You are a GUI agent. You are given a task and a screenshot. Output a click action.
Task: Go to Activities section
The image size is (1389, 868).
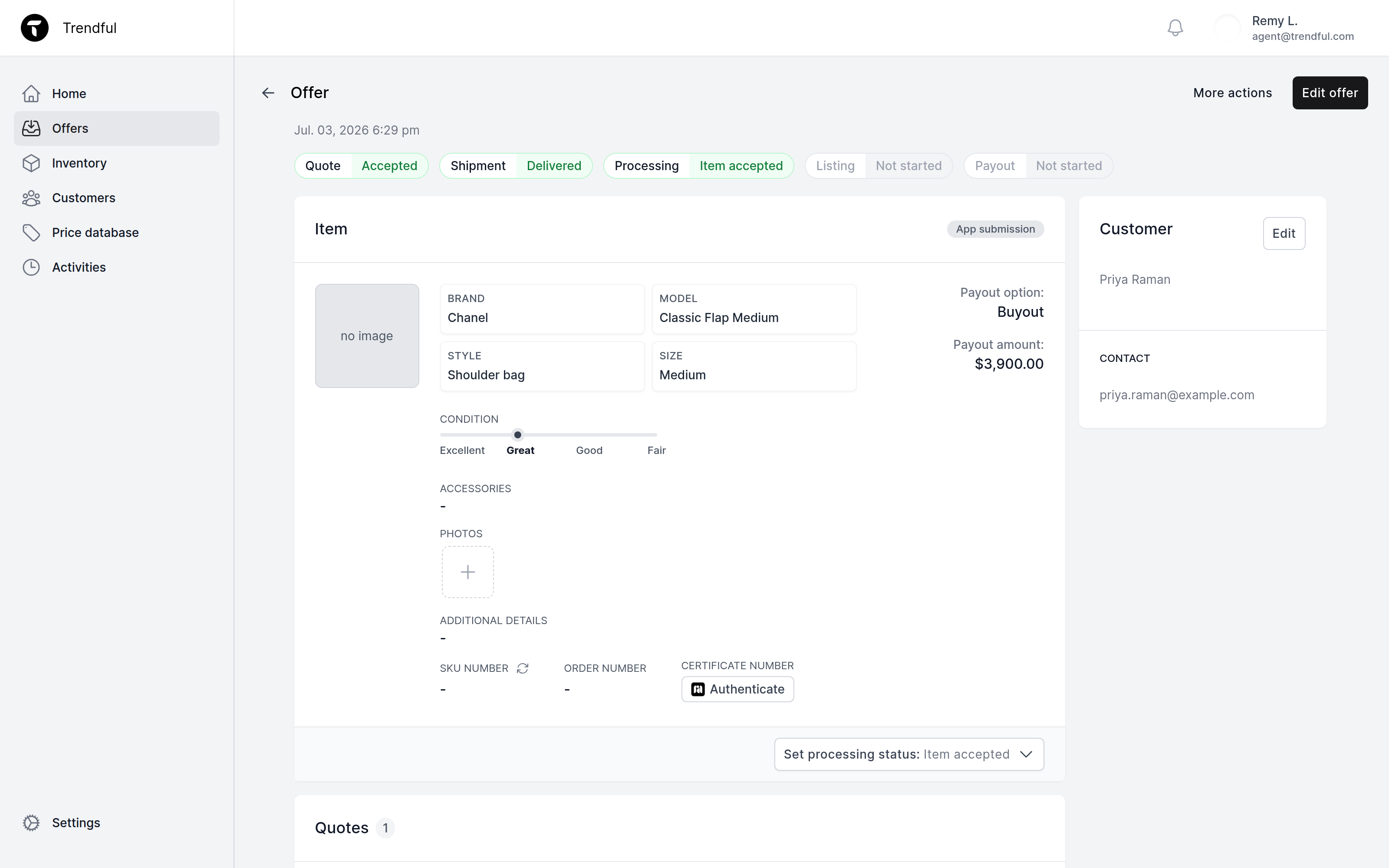coord(116,267)
